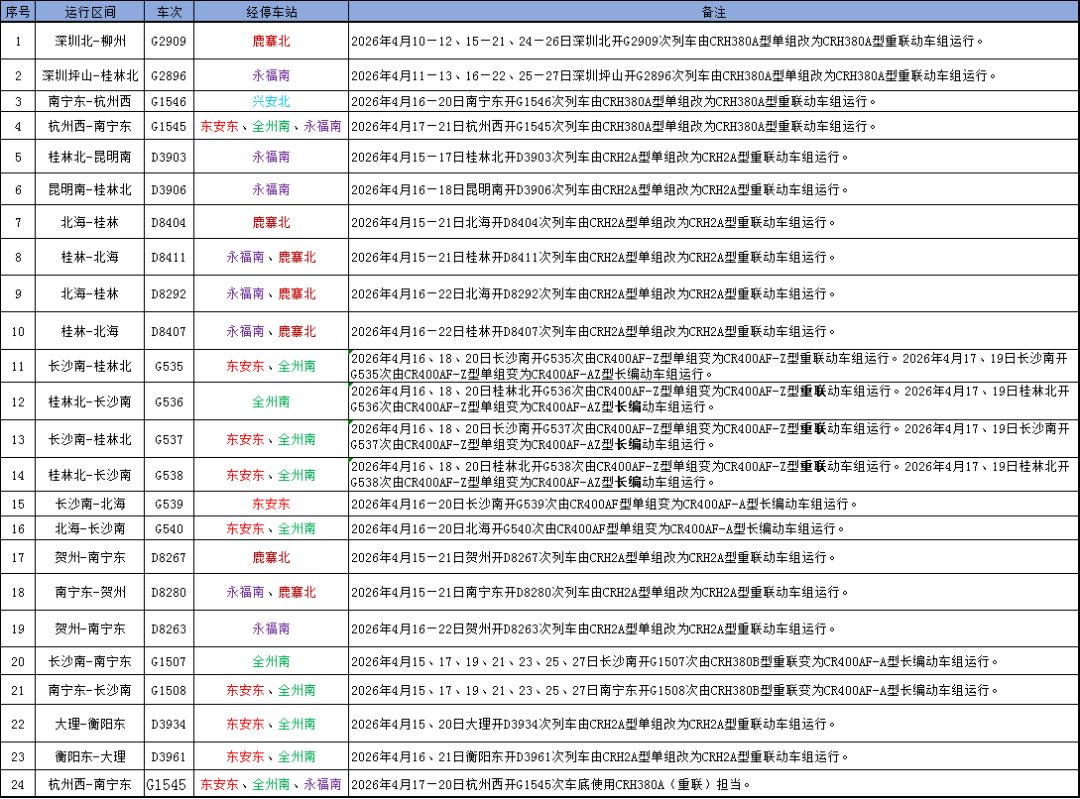This screenshot has height=799, width=1080.
Task: Click the 序号 column header
Action: [x=18, y=12]
